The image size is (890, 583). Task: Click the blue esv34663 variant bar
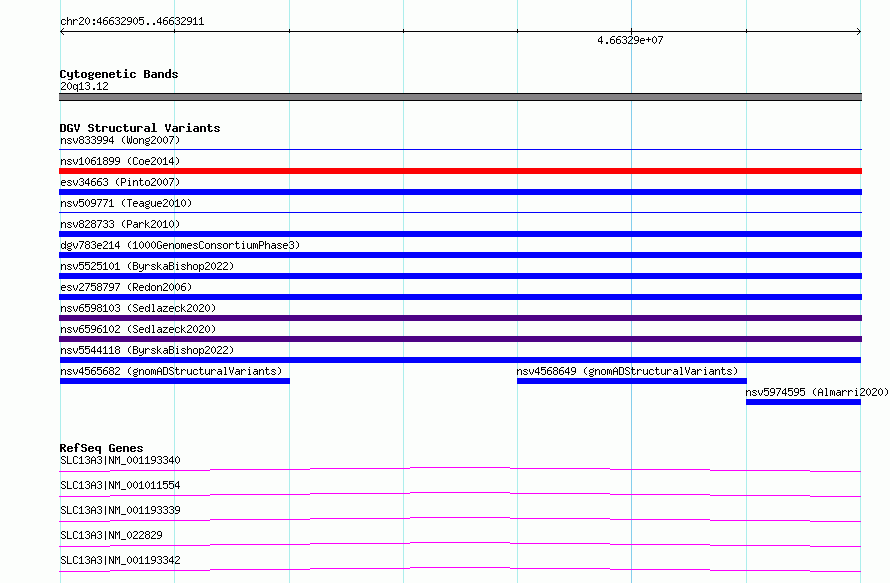click(x=460, y=192)
